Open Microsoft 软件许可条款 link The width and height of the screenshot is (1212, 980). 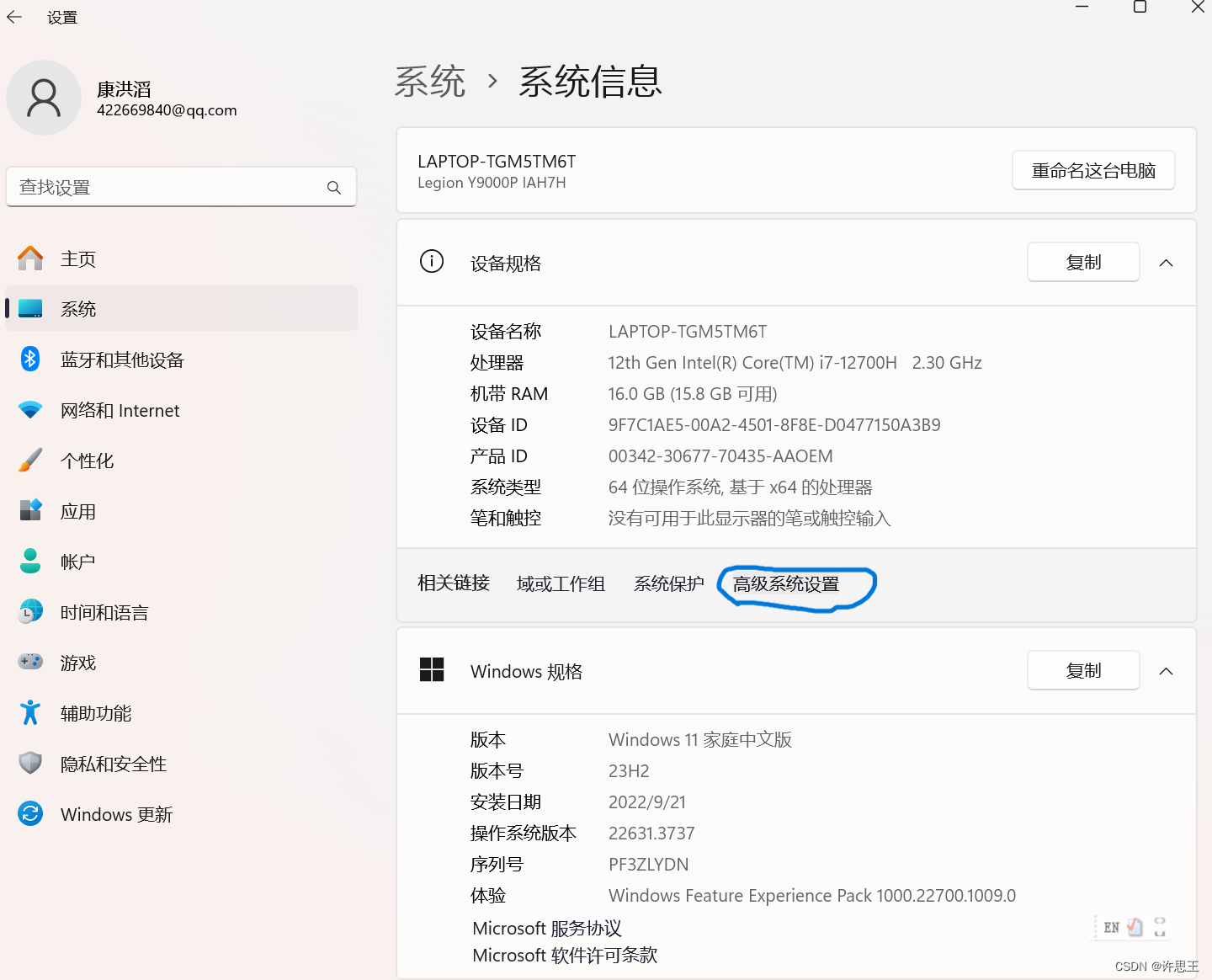(x=565, y=955)
